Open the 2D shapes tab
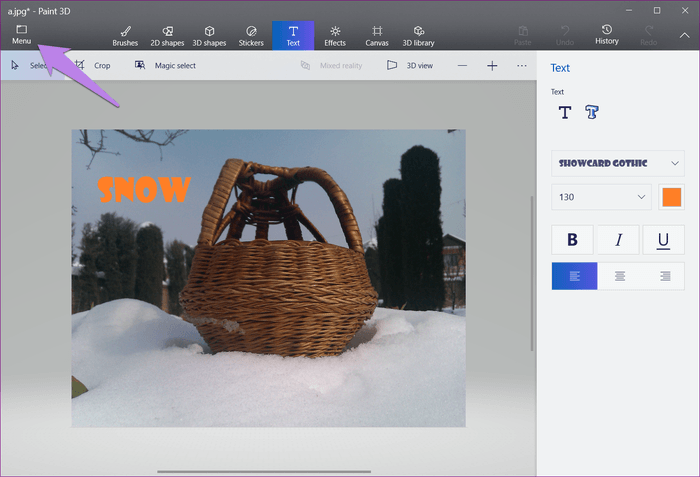700x477 pixels. tap(167, 36)
